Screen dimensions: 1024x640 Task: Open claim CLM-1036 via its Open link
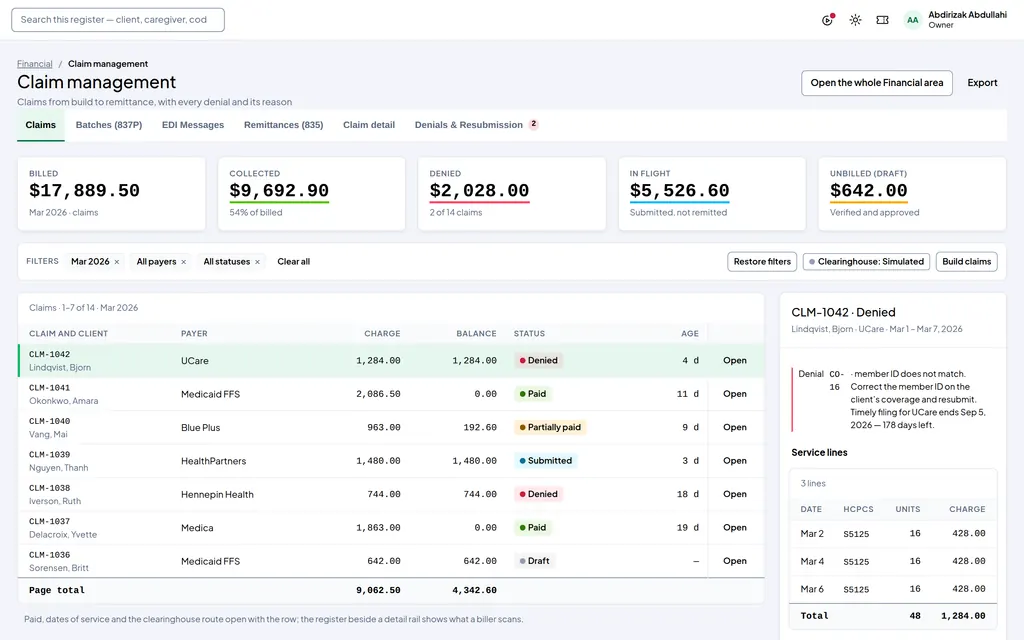[735, 561]
